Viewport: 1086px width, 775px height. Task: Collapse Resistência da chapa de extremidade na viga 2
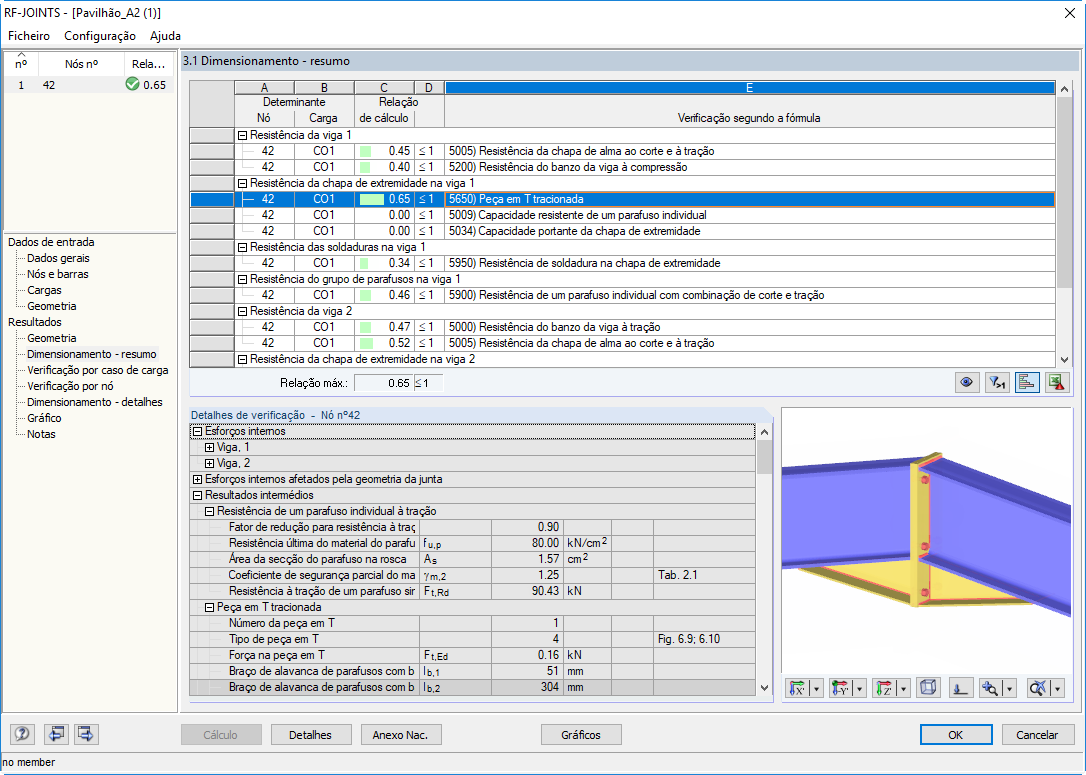(242, 359)
